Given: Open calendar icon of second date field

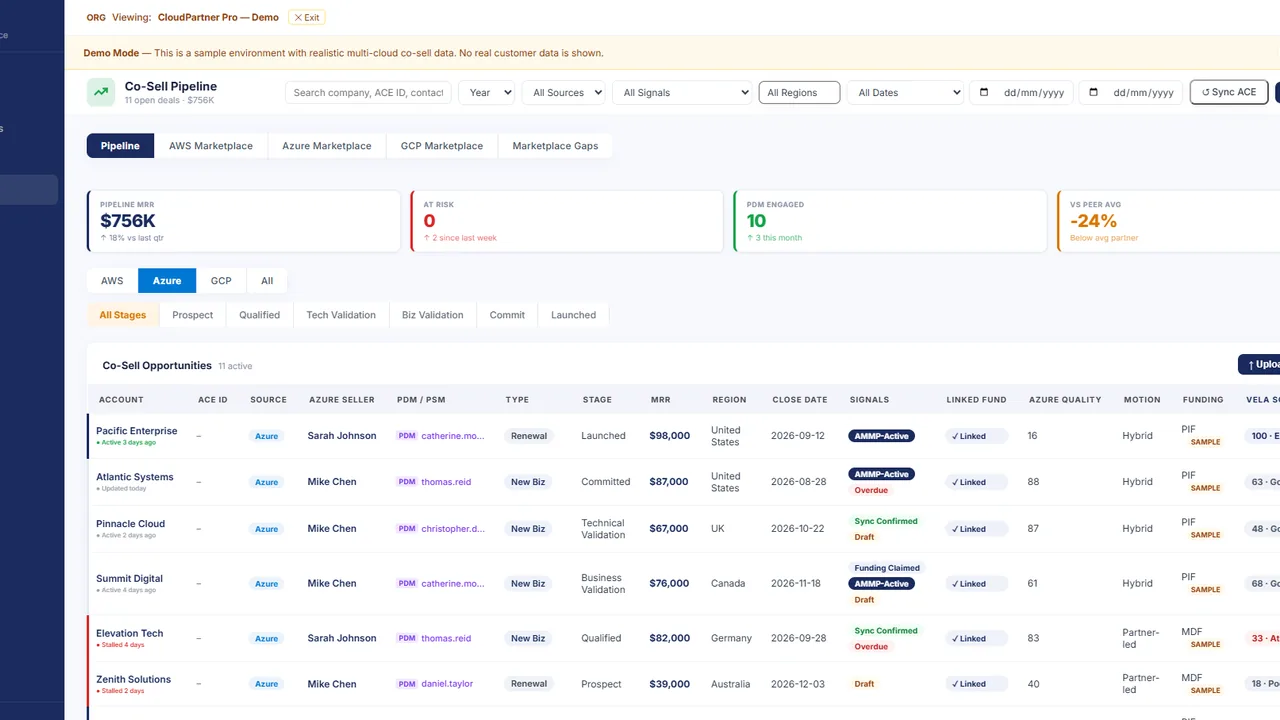Looking at the screenshot, I should click(1093, 92).
